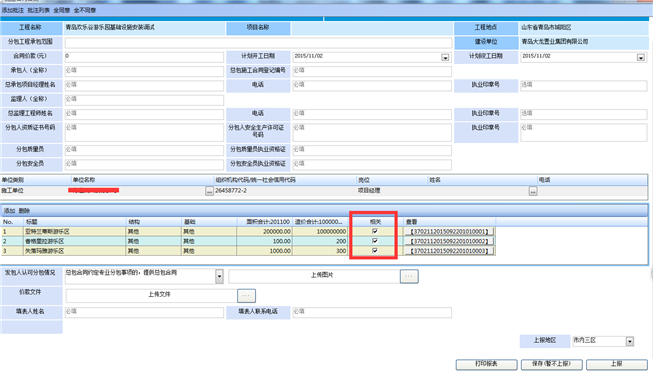Open the 计划开工日期 date dropdown

(445, 57)
